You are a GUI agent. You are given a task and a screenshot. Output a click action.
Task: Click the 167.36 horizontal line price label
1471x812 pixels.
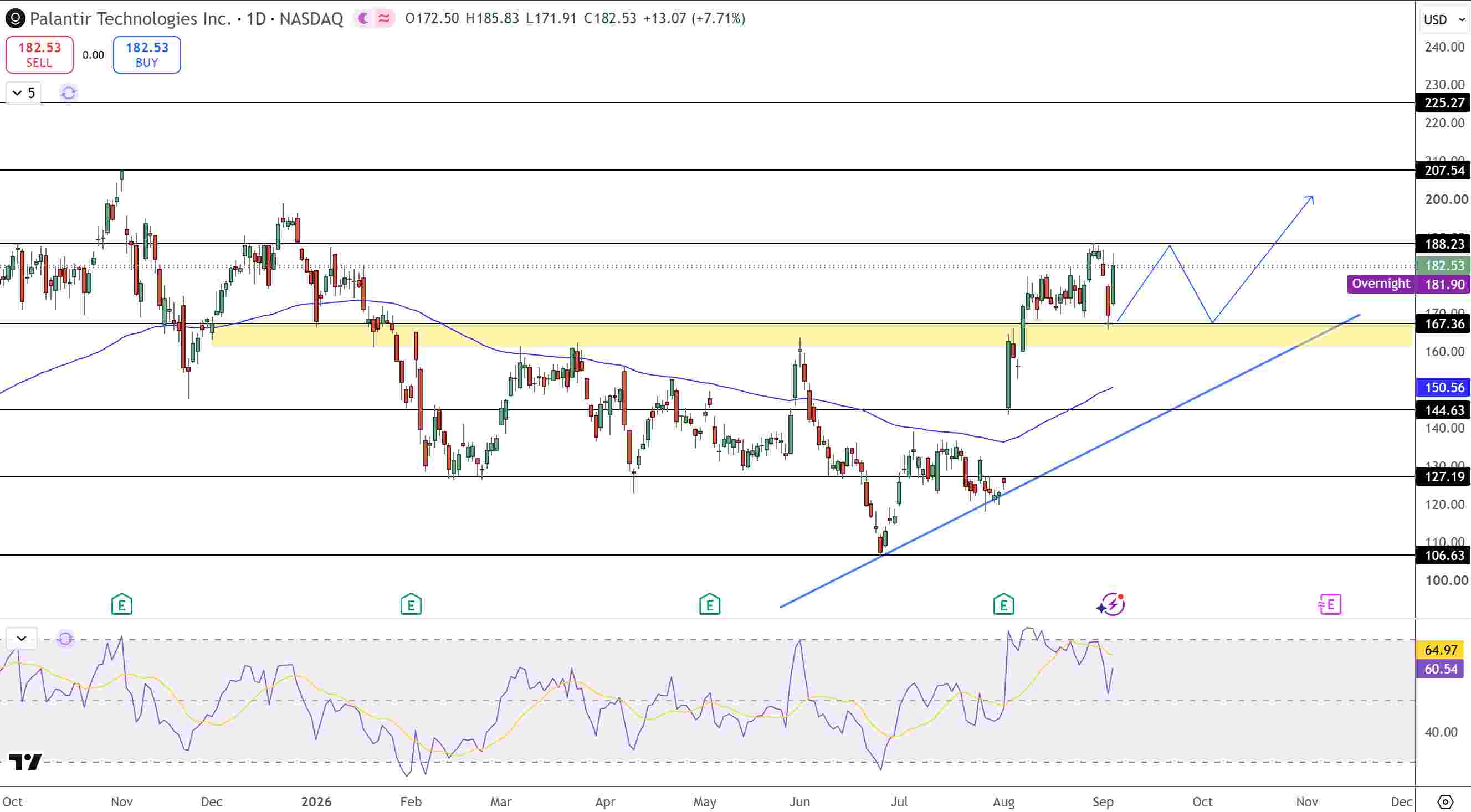point(1444,324)
